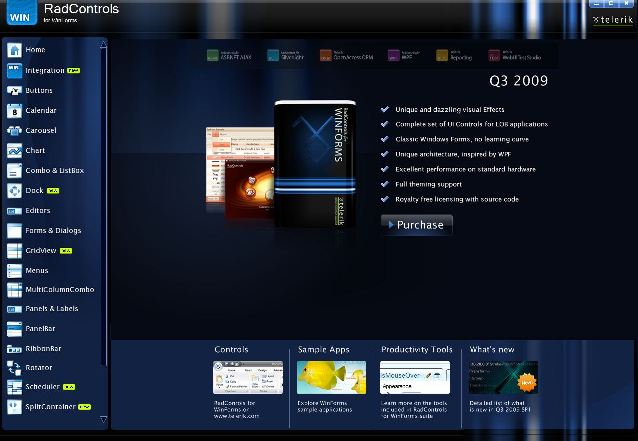Select the Forms & Dialogs icon
Image resolution: width=638 pixels, height=441 pixels.
tap(14, 231)
